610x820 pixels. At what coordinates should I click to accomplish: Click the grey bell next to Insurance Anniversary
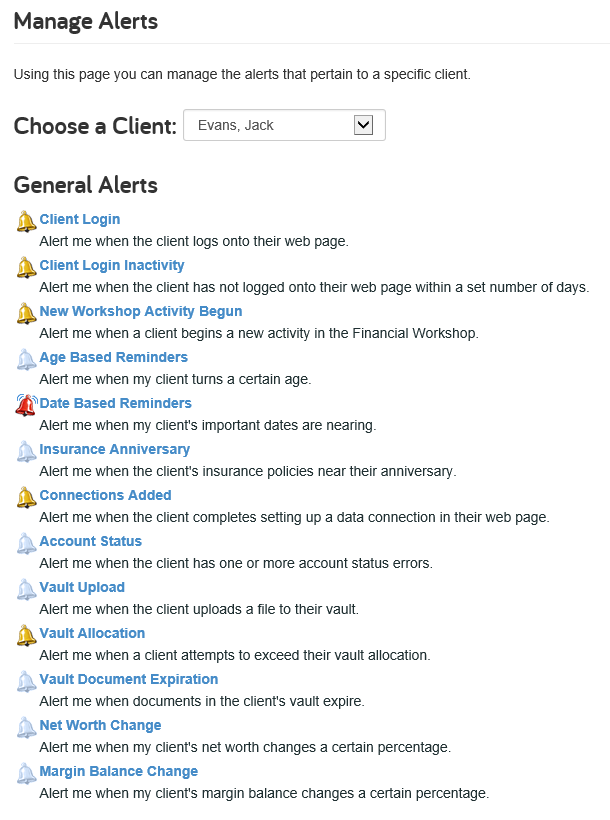[26, 451]
